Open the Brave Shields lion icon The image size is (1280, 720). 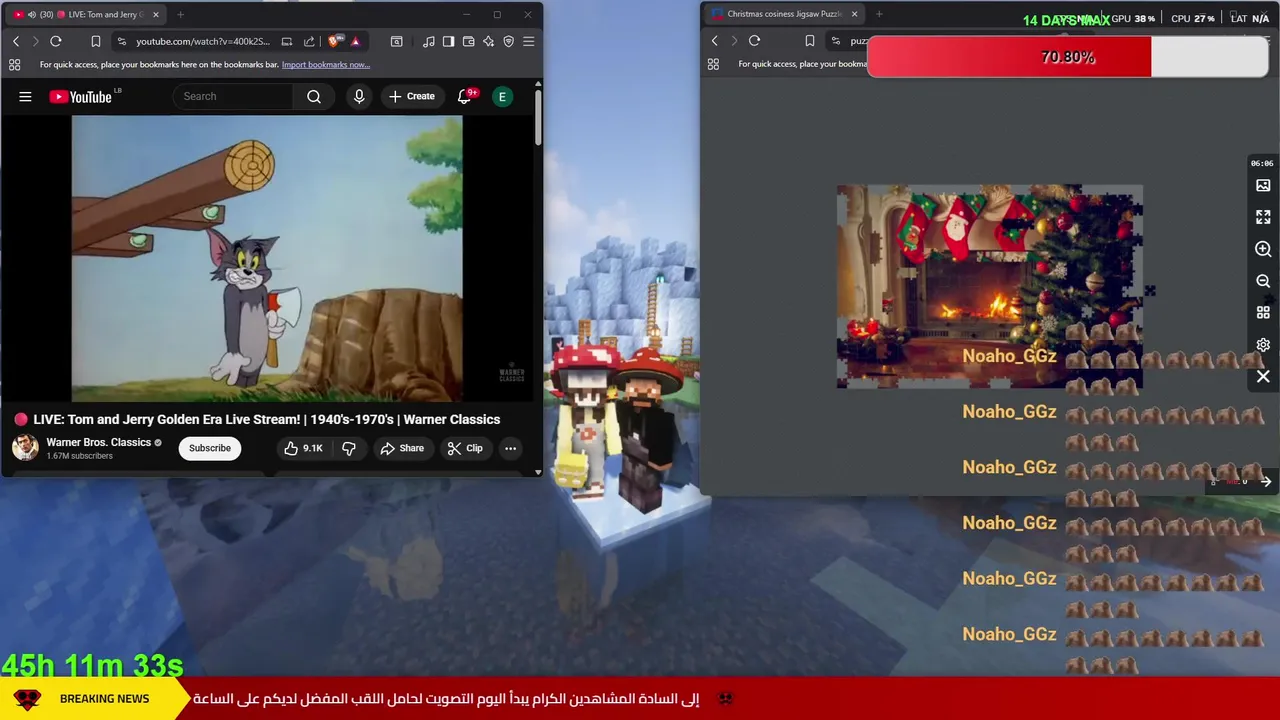pos(334,41)
